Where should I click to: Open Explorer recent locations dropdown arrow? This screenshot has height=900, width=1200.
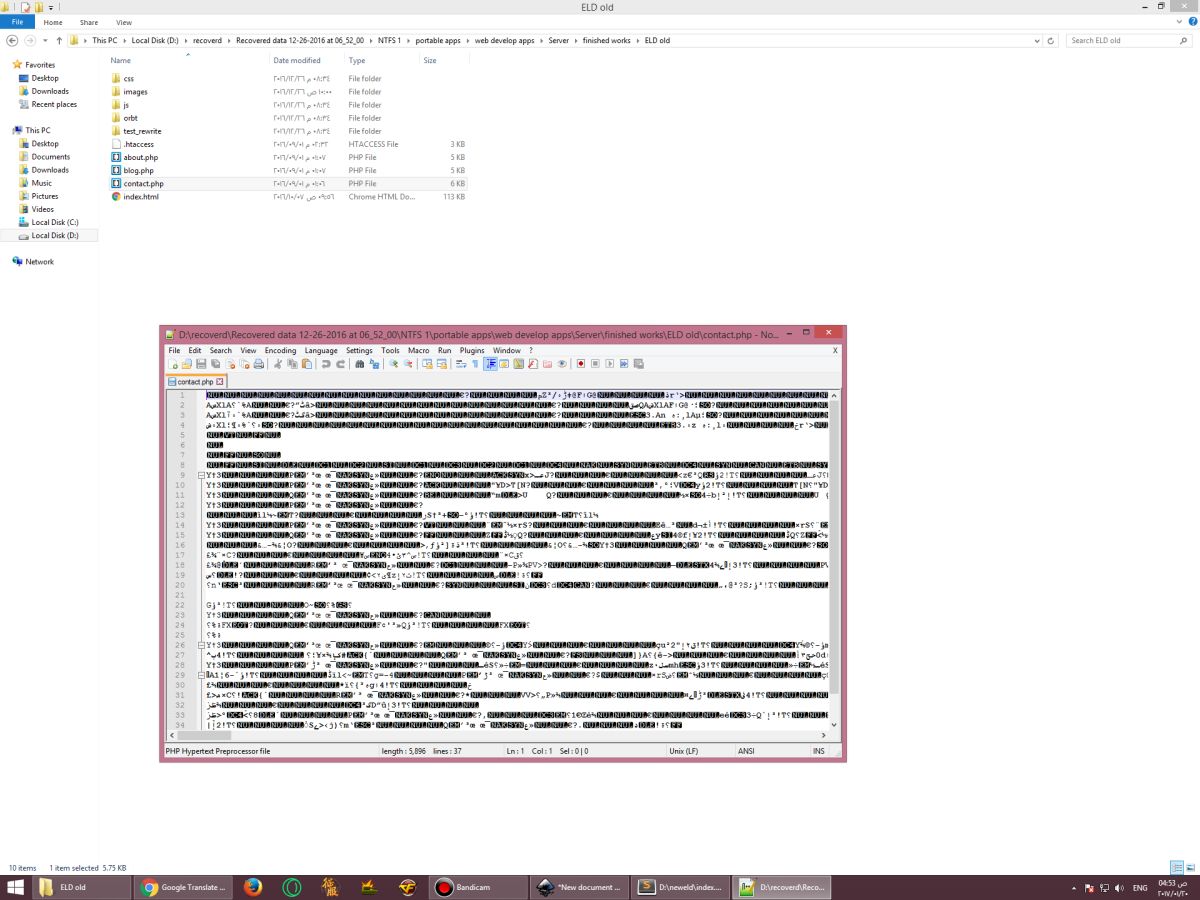click(46, 41)
